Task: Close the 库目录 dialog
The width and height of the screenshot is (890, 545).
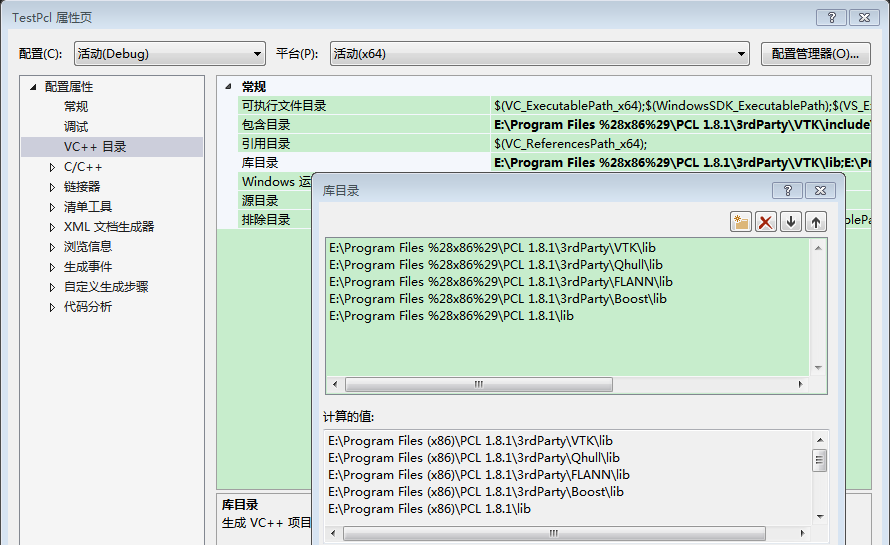Action: tap(820, 191)
